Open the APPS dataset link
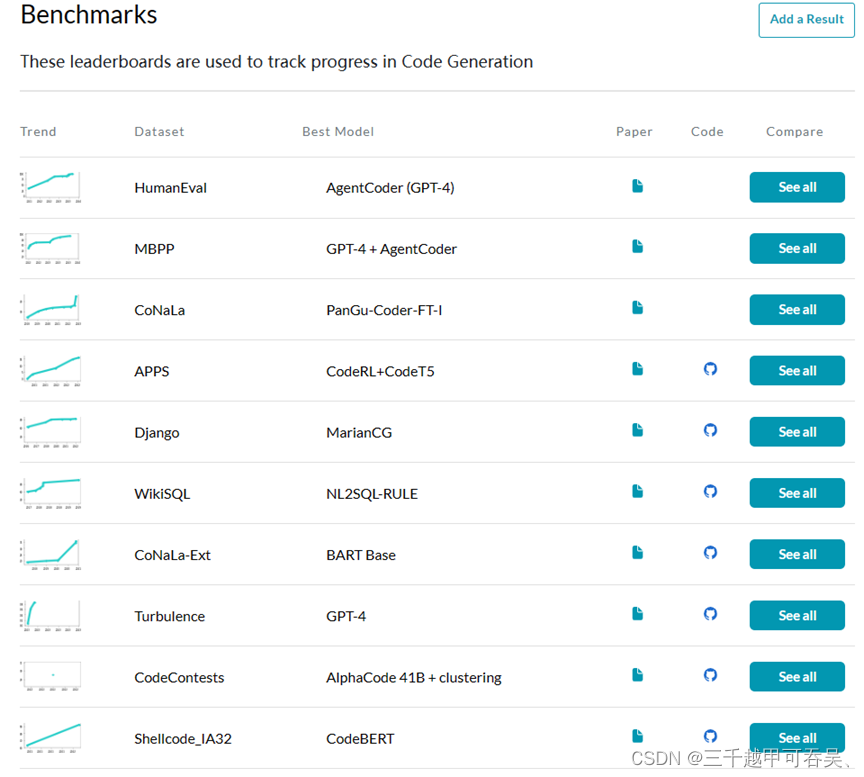 pyautogui.click(x=152, y=371)
